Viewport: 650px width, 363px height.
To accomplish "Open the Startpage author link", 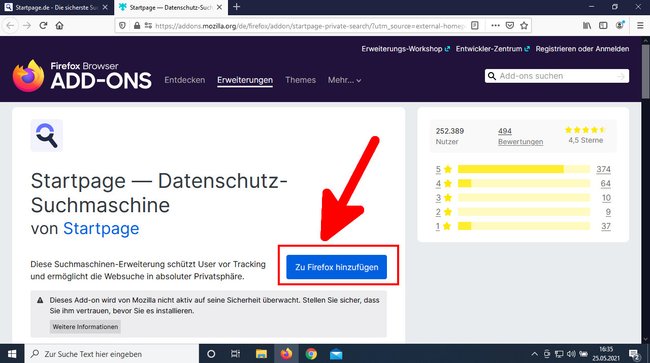I will click(101, 229).
